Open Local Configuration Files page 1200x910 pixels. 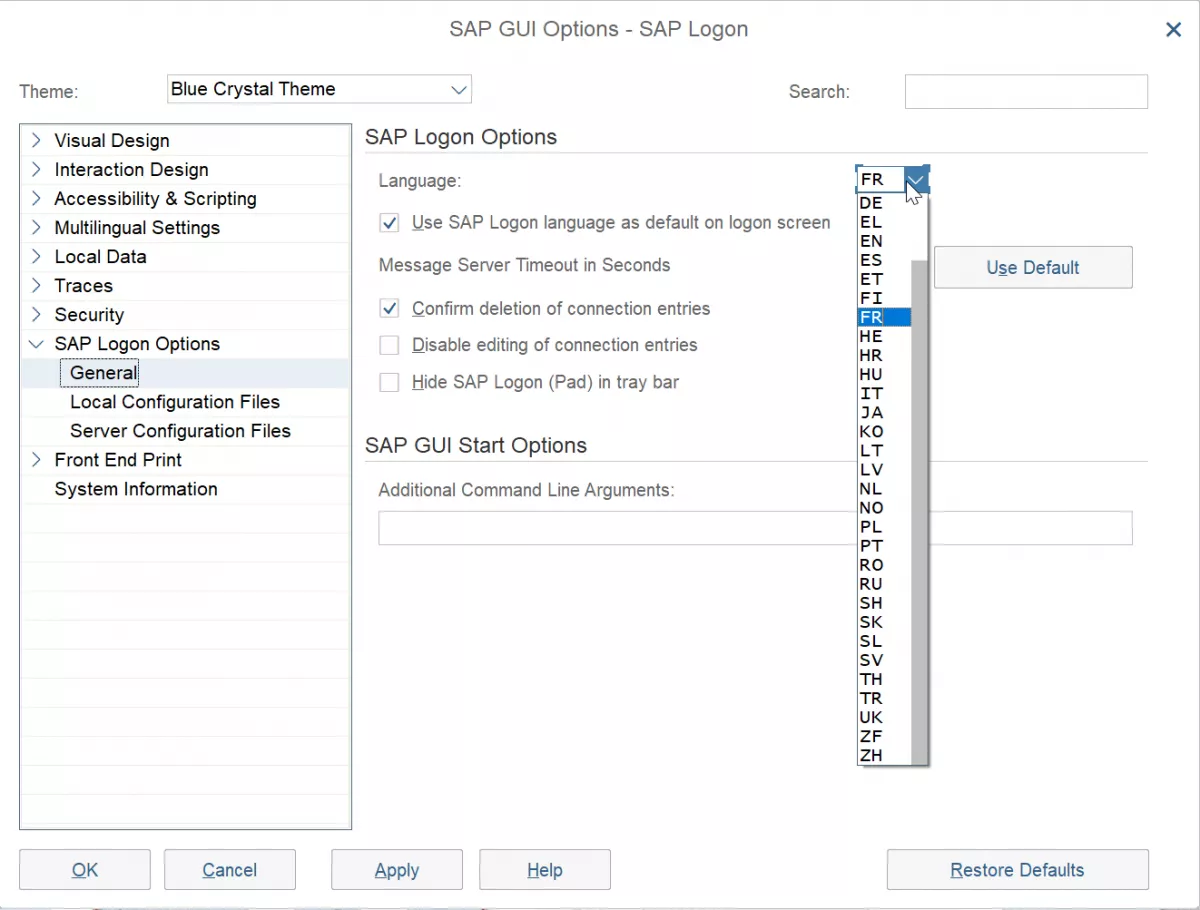pos(175,402)
